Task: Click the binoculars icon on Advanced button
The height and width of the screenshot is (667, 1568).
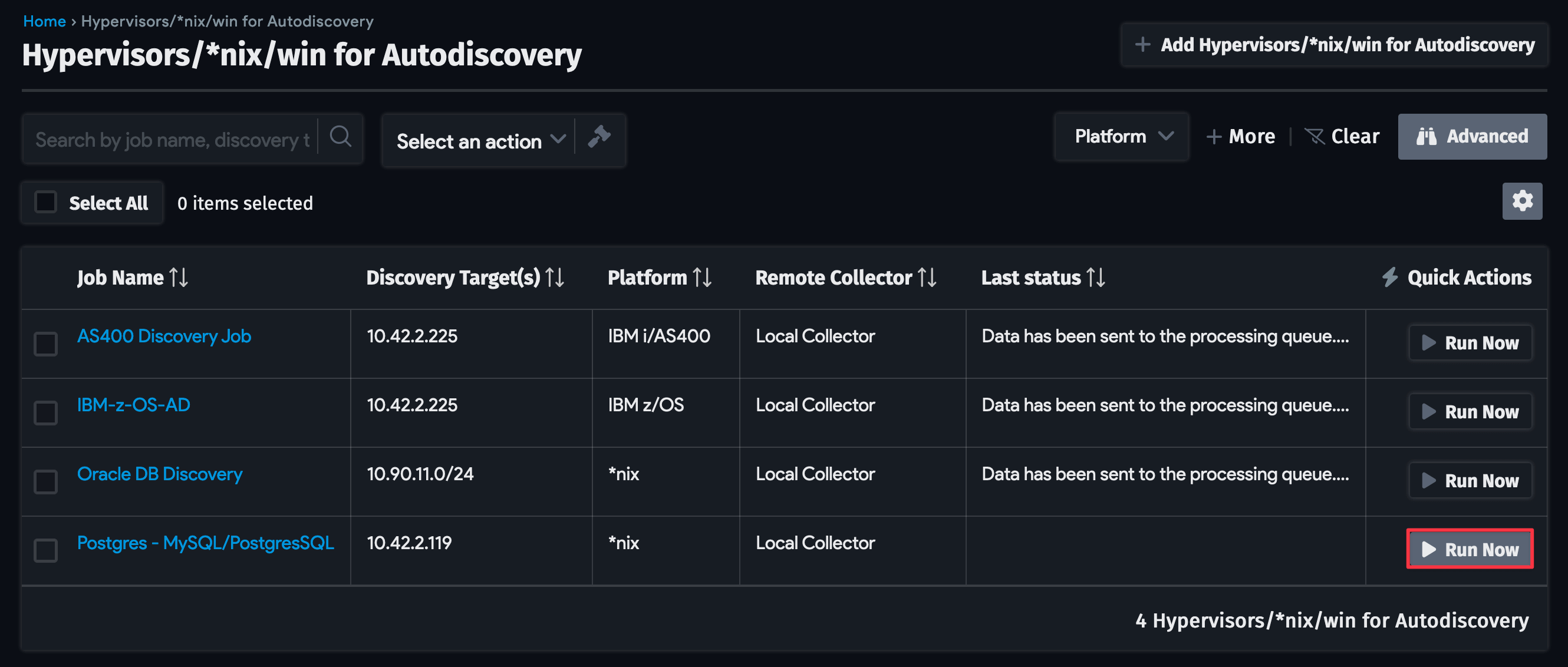Action: pos(1429,136)
